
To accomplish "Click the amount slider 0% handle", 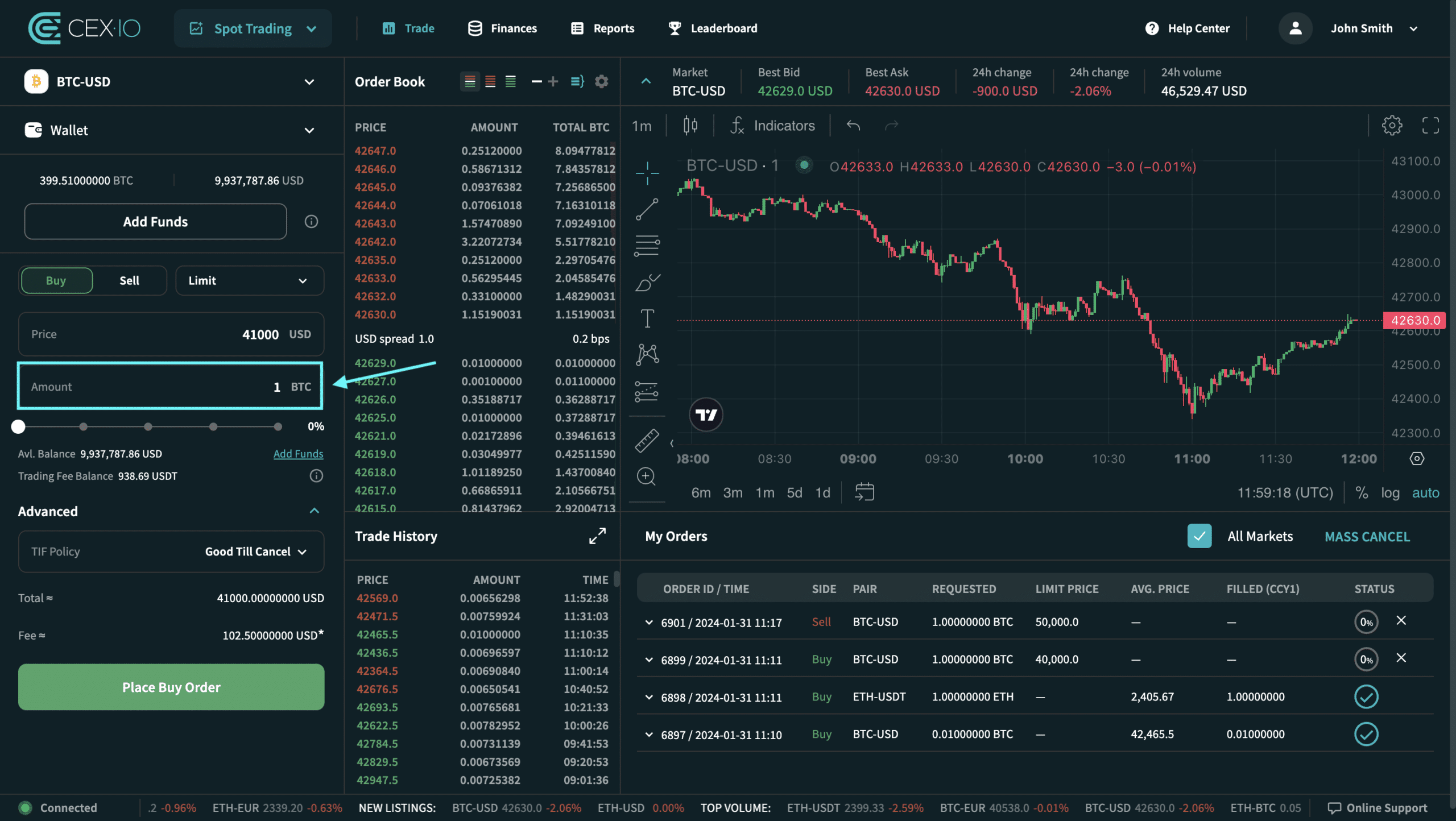I will [x=18, y=426].
